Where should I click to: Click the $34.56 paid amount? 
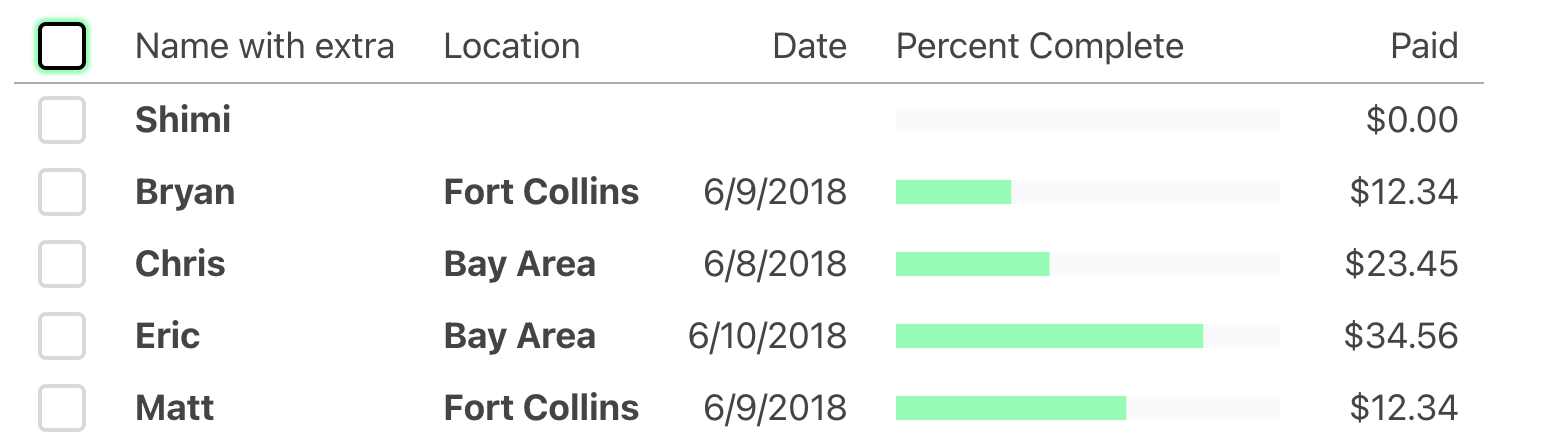(1401, 336)
